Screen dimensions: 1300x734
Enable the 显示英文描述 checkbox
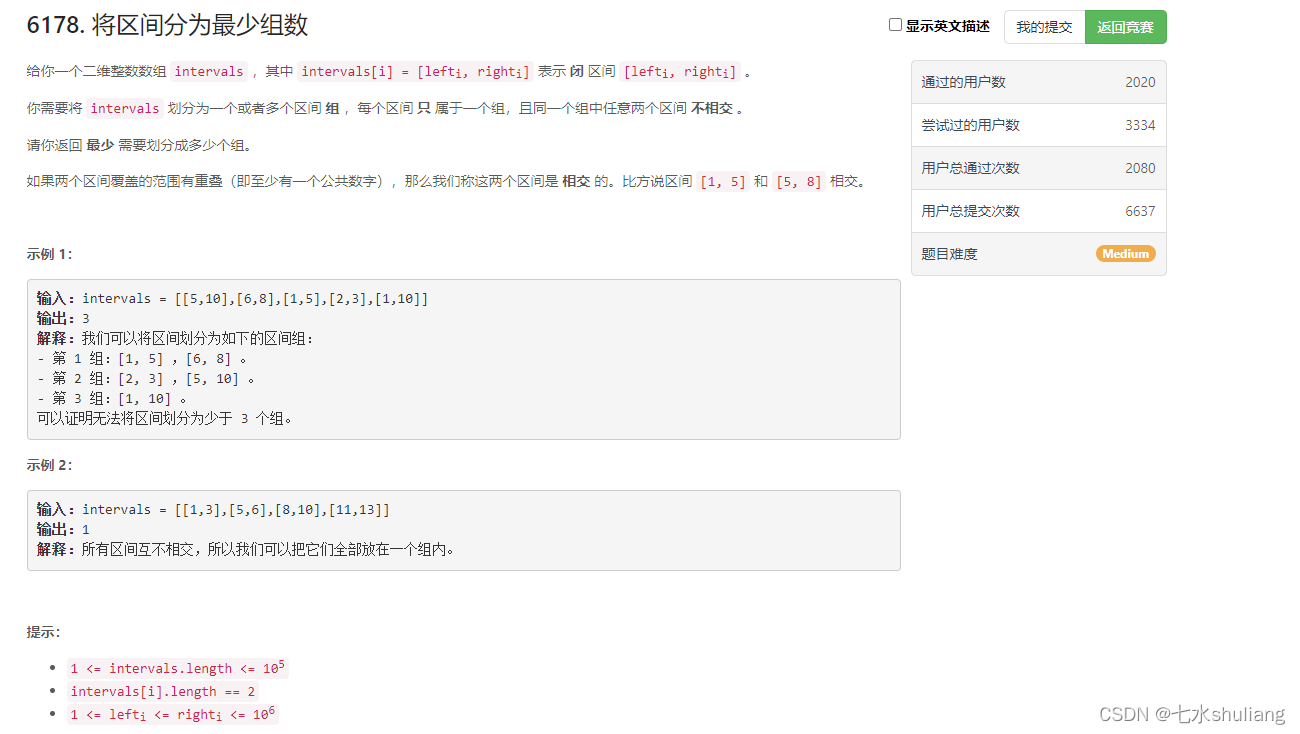[895, 25]
